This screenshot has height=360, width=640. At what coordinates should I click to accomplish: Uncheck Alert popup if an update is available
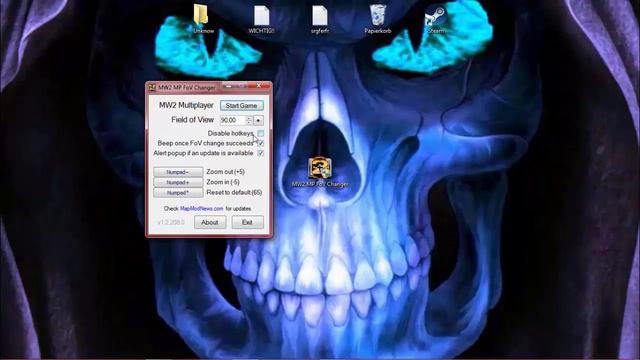point(260,153)
